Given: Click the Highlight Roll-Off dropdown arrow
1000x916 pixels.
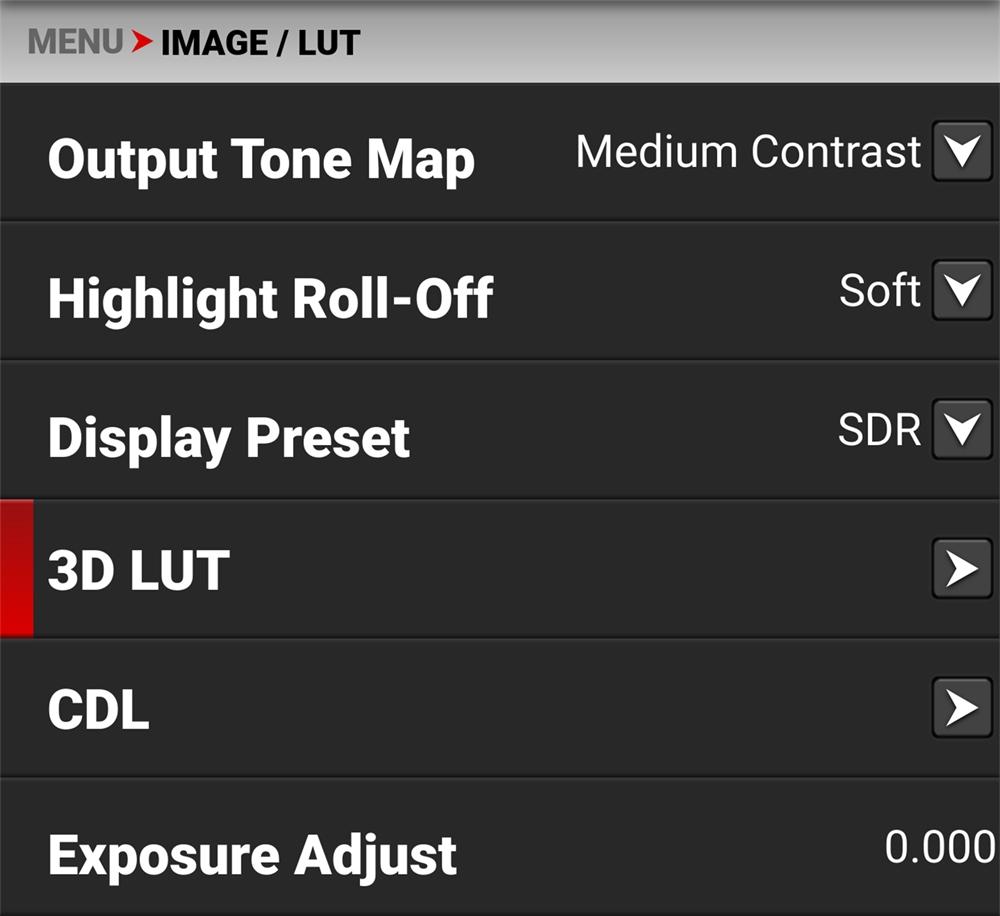Looking at the screenshot, I should tap(961, 291).
